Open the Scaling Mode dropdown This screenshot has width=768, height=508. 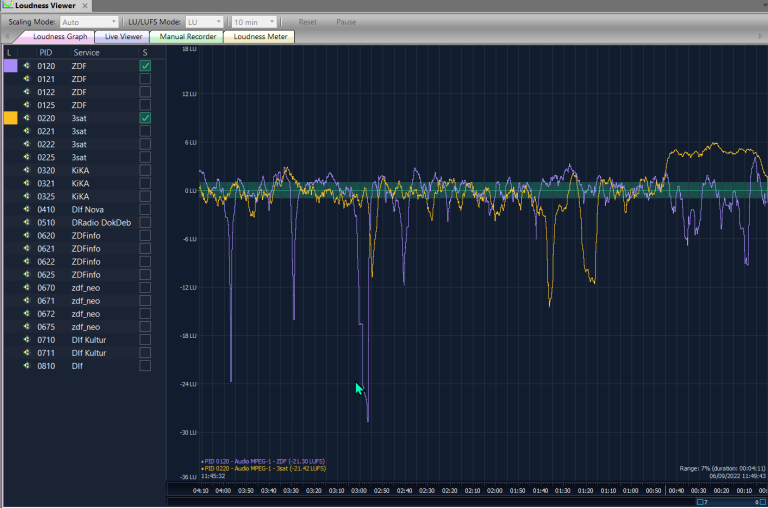click(x=89, y=22)
